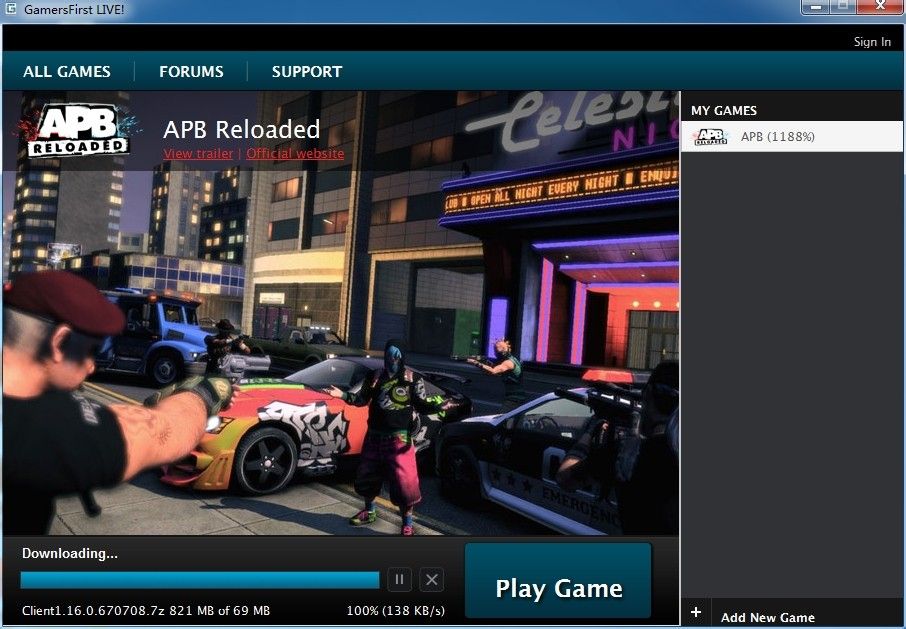This screenshot has height=629, width=906.
Task: Close the GamersFirst LIVE! window
Action: click(x=880, y=6)
